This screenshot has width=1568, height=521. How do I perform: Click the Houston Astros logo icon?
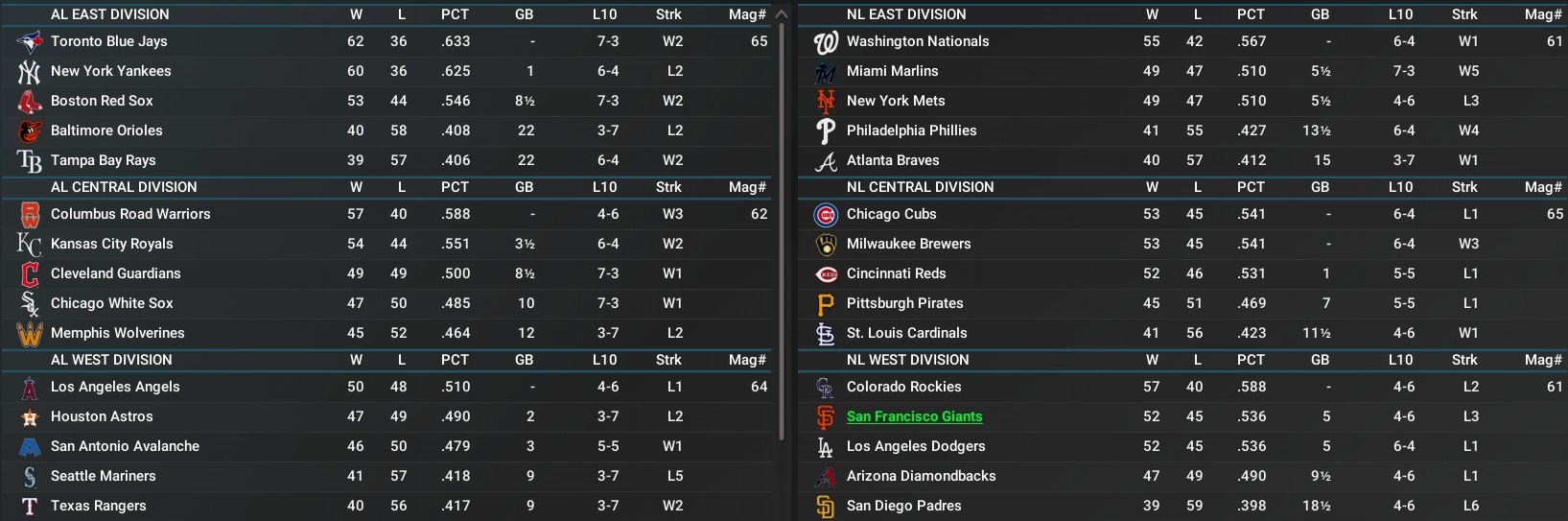[x=30, y=416]
